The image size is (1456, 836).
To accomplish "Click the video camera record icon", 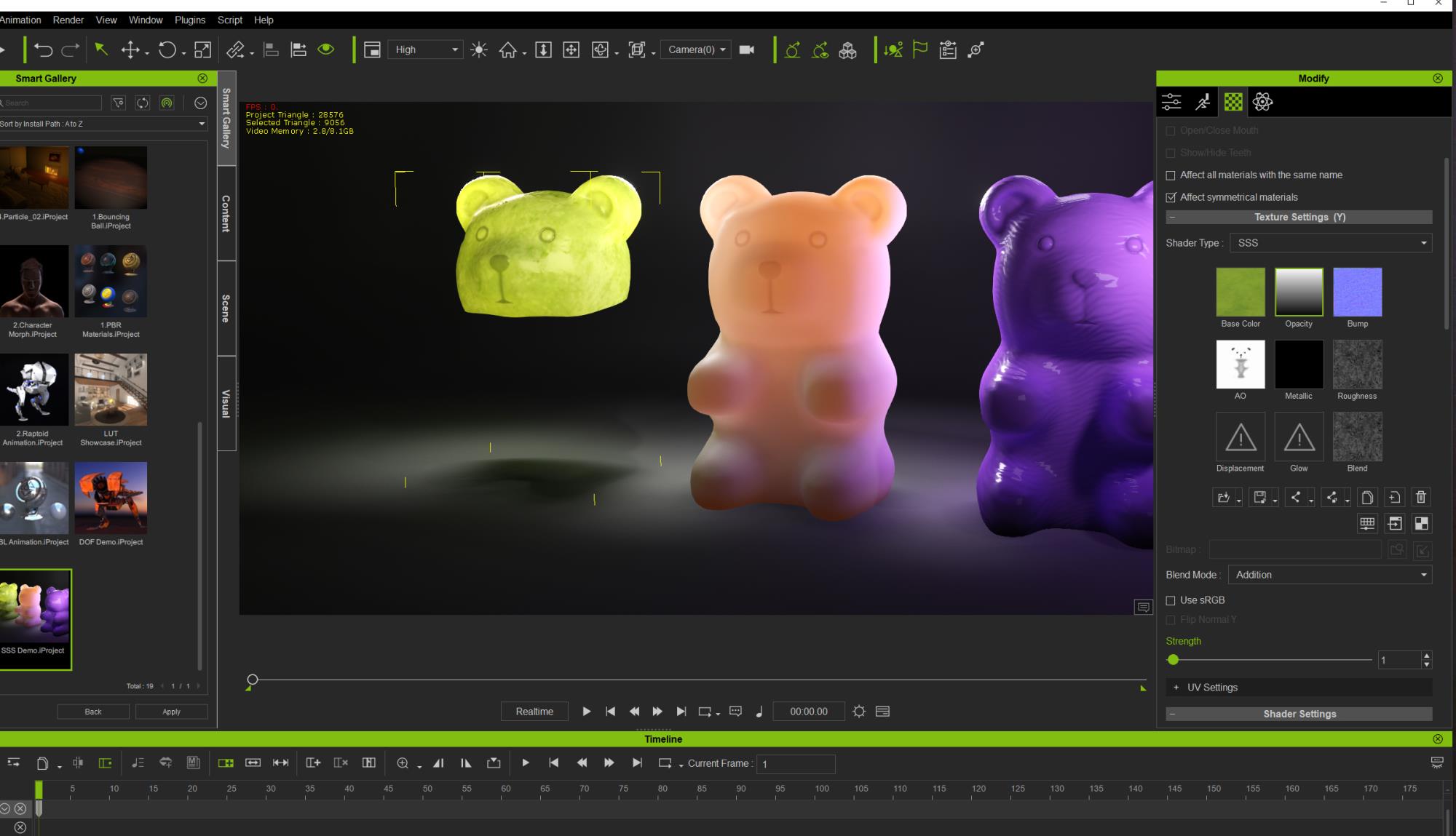I will [x=746, y=49].
